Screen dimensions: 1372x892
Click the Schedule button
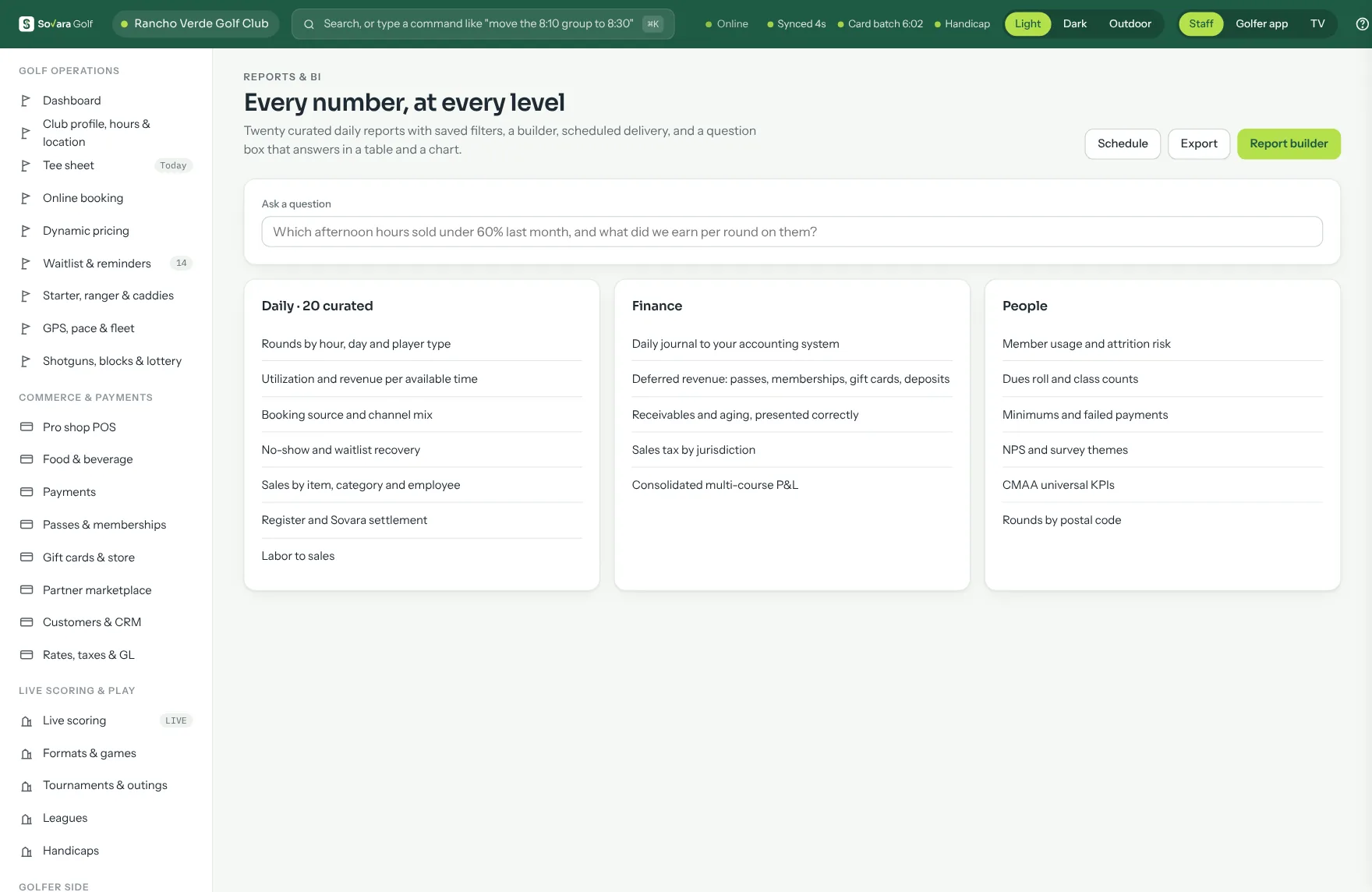(1123, 144)
